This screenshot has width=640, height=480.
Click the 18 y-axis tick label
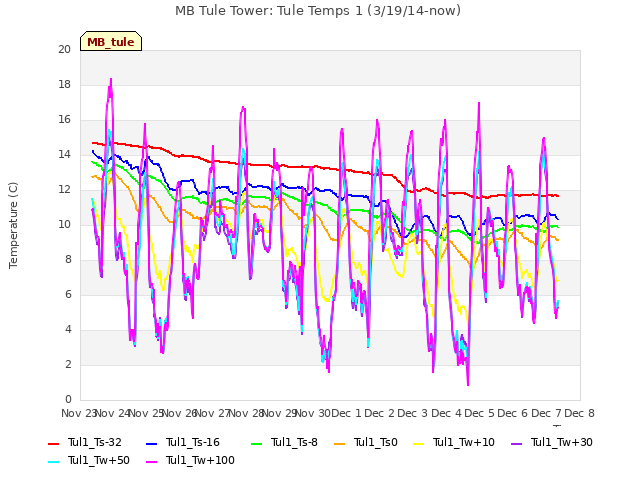64,84
